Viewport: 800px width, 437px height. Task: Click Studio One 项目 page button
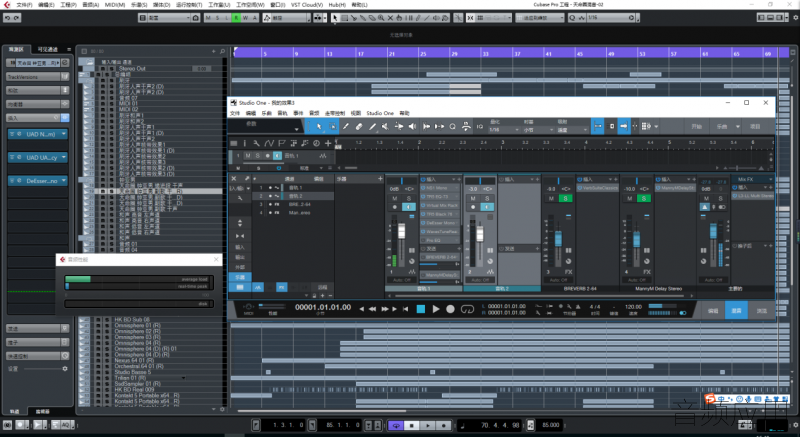click(755, 126)
